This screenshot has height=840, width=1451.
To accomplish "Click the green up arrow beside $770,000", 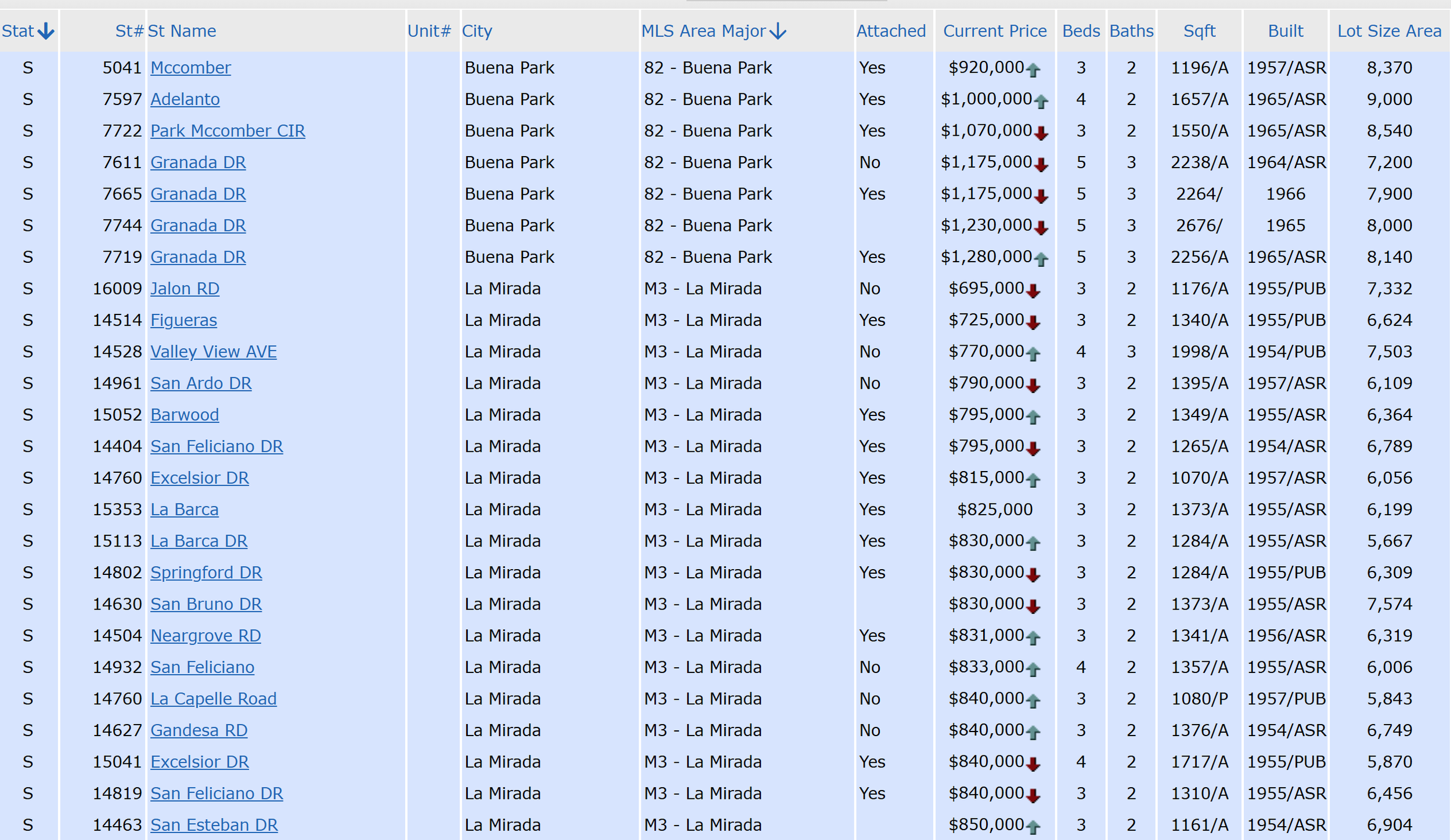I will [x=1033, y=354].
